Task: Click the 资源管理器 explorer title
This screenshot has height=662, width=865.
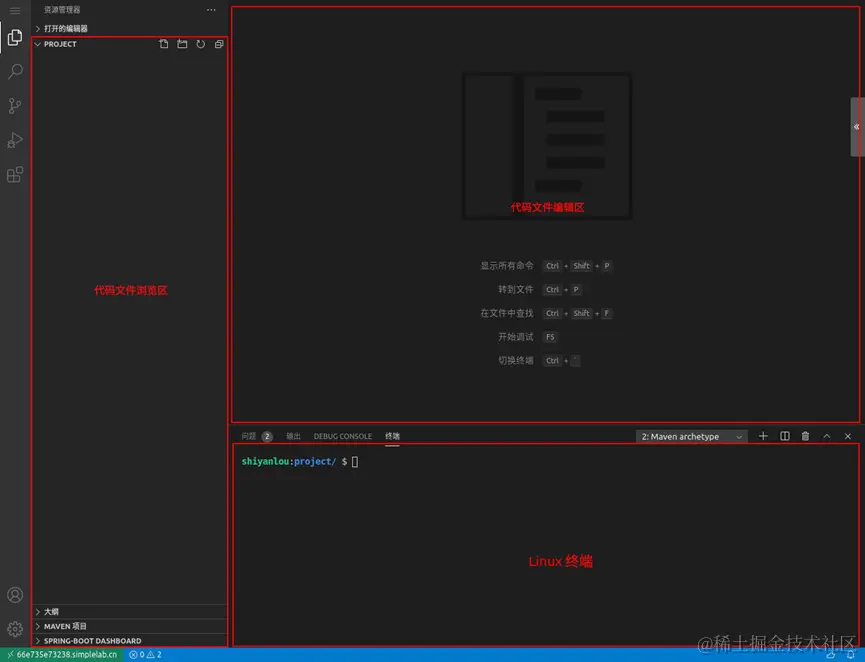Action: pyautogui.click(x=62, y=10)
